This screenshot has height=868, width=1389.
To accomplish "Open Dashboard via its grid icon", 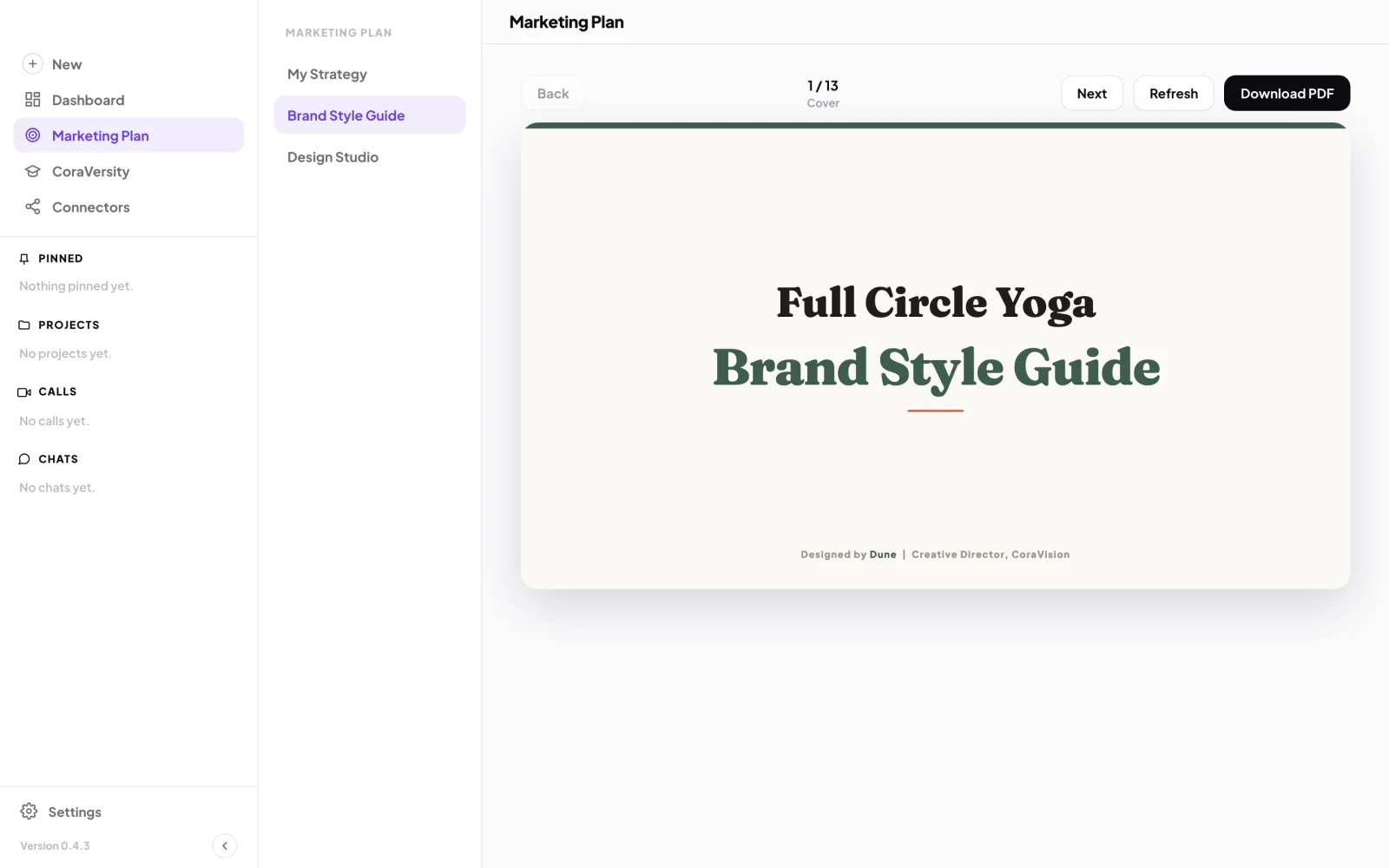I will 33,100.
